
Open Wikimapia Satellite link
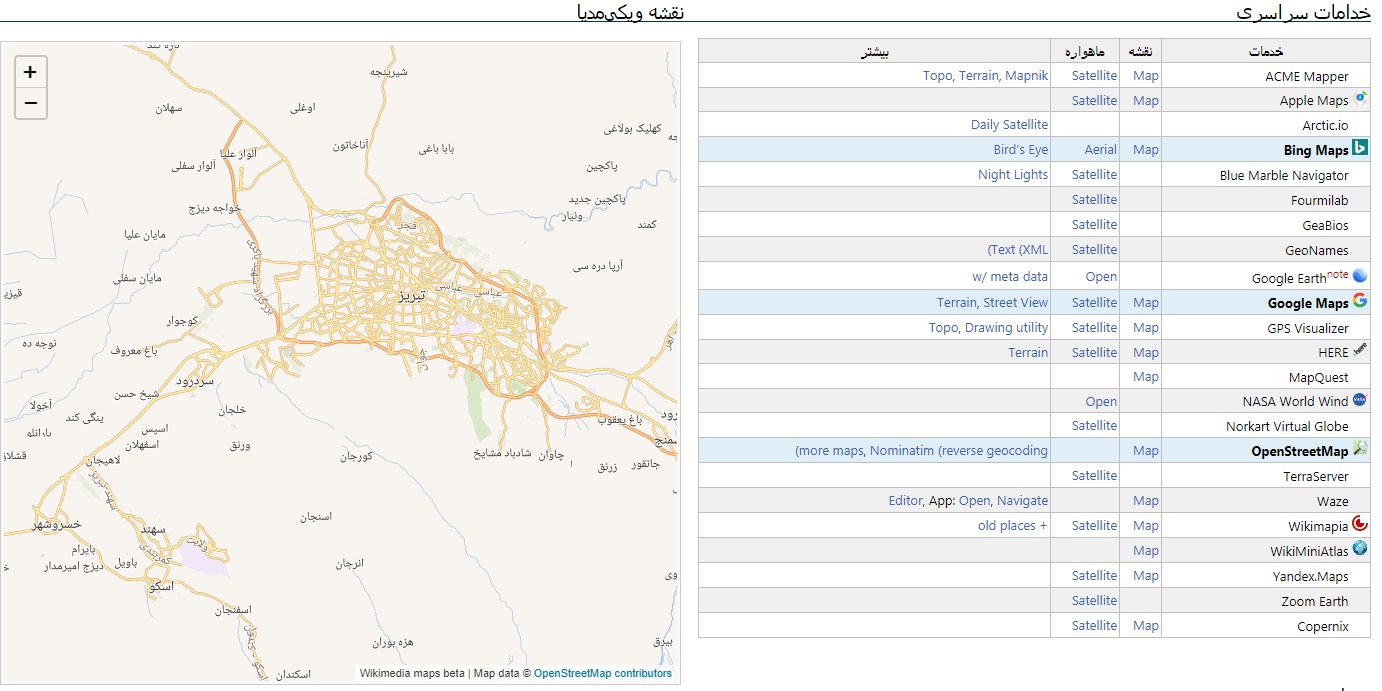pos(1094,526)
